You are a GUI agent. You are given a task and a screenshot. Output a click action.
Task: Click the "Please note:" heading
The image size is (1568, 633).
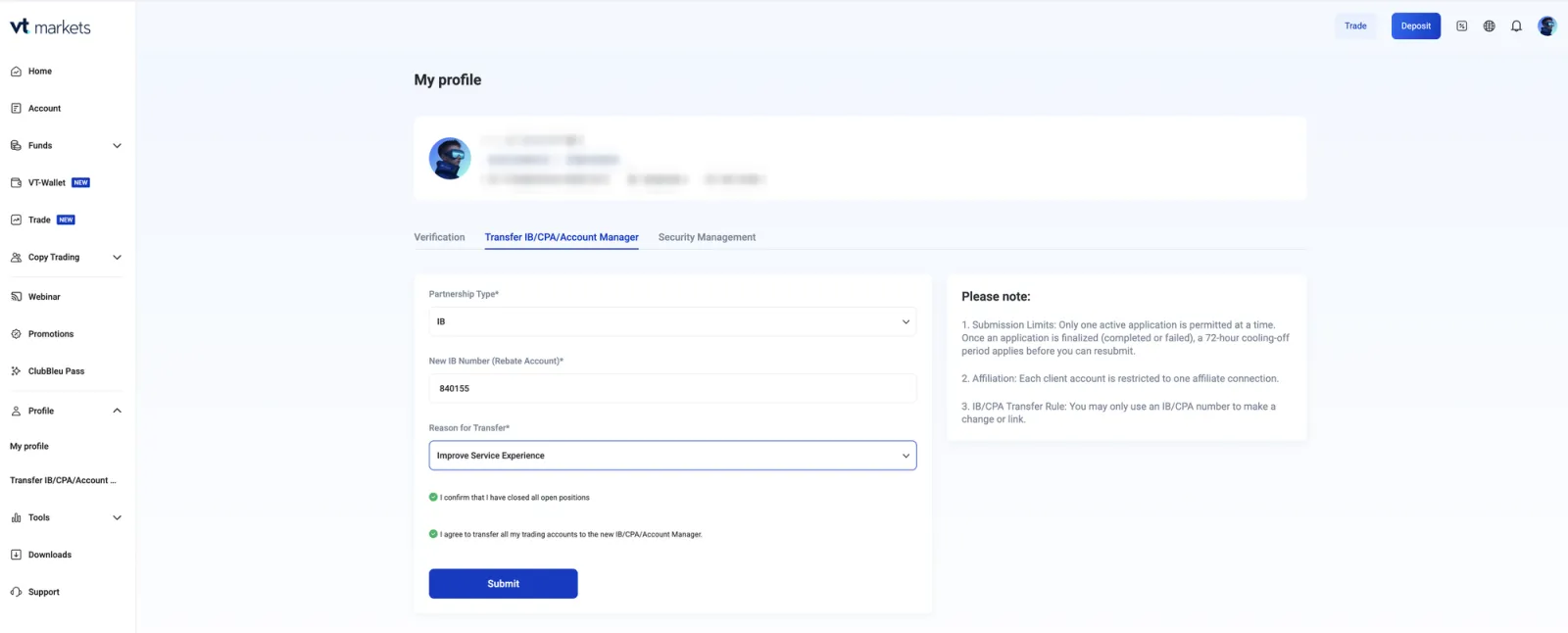click(996, 297)
